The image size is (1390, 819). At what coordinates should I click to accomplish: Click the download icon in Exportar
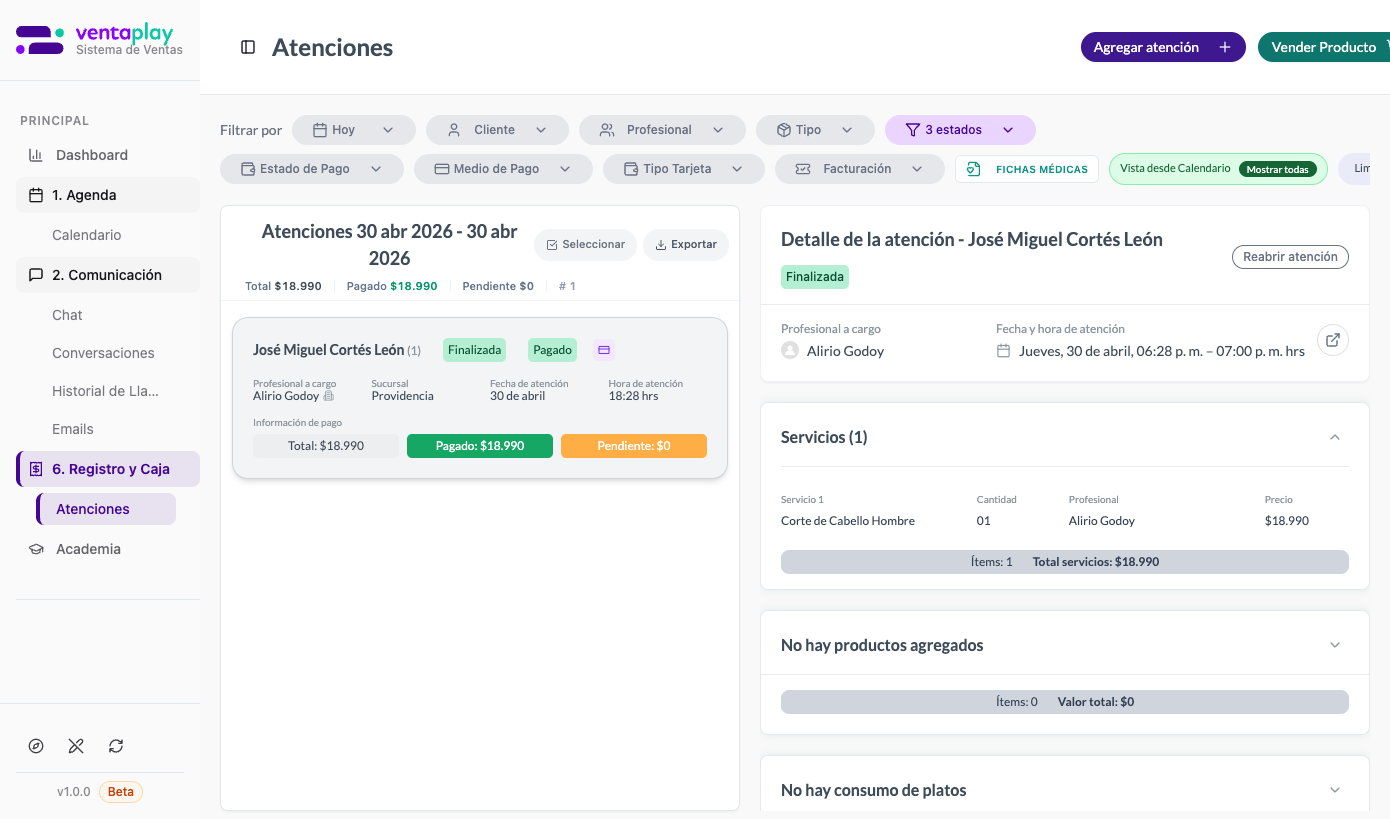[x=661, y=244]
